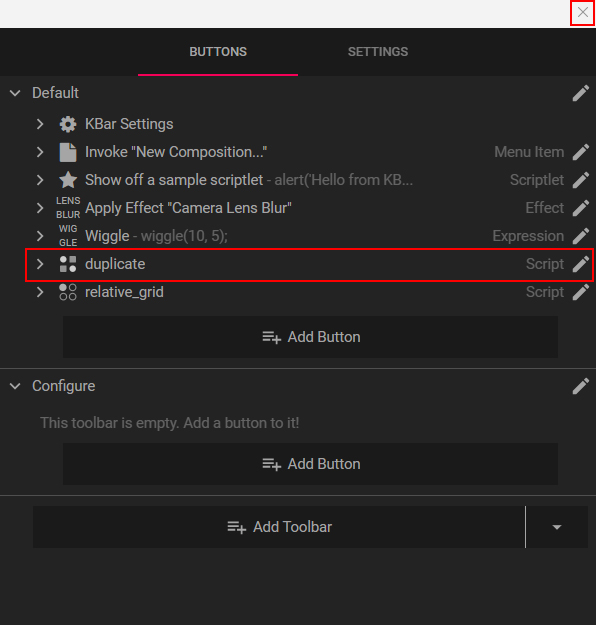Click the Add Toolbar button

(x=279, y=527)
